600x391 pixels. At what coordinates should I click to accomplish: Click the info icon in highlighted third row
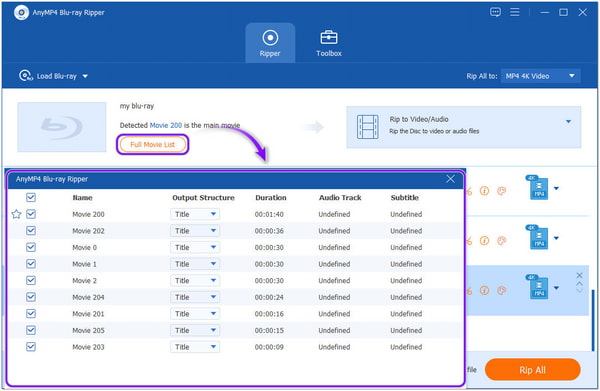coord(484,291)
